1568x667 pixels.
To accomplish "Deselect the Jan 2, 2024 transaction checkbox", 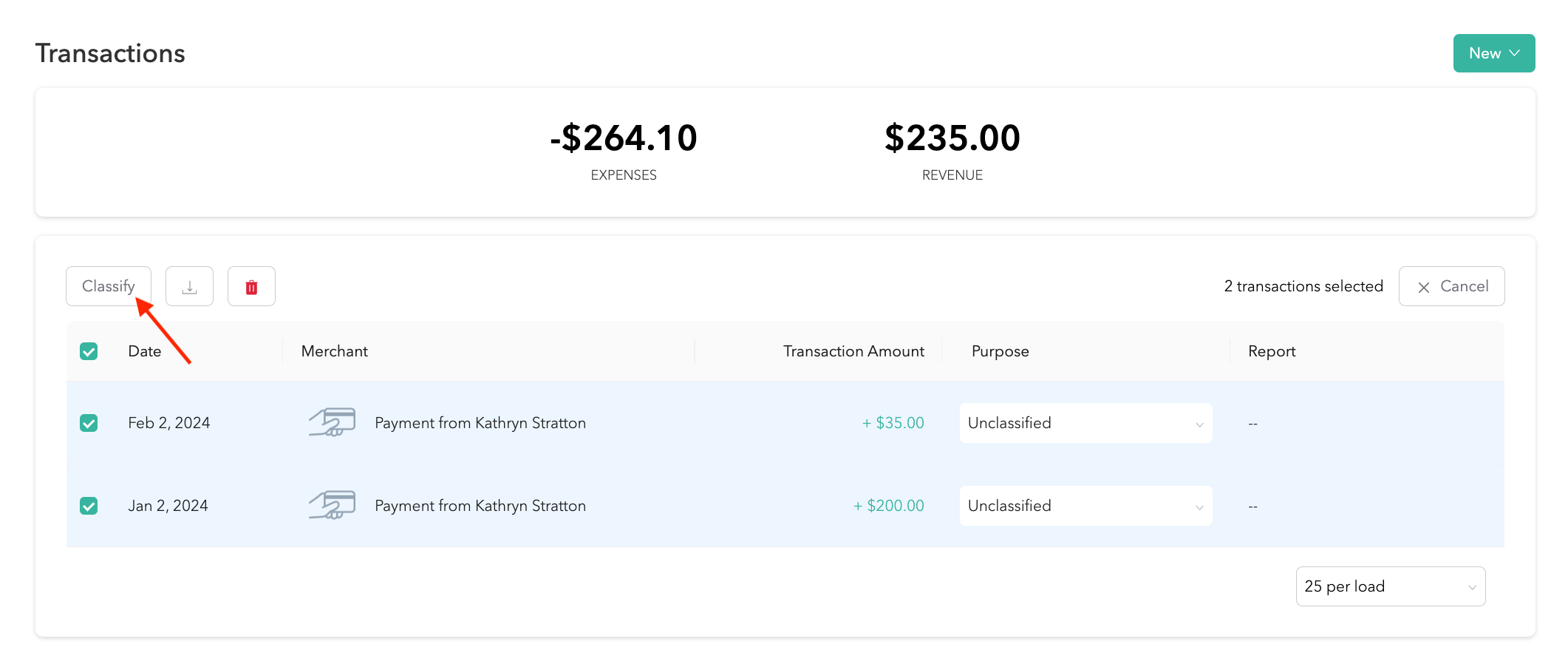I will 89,506.
